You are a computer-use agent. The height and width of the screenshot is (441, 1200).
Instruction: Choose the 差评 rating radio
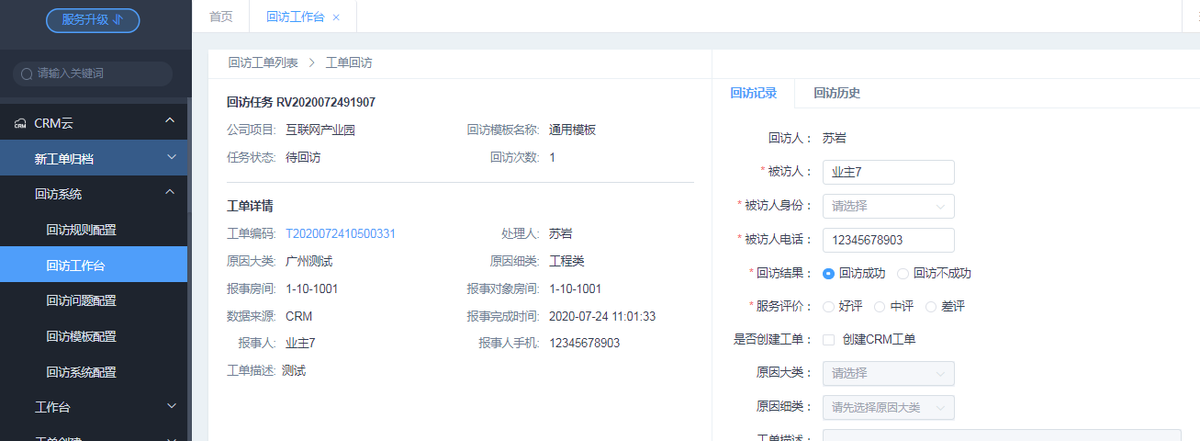coord(931,307)
